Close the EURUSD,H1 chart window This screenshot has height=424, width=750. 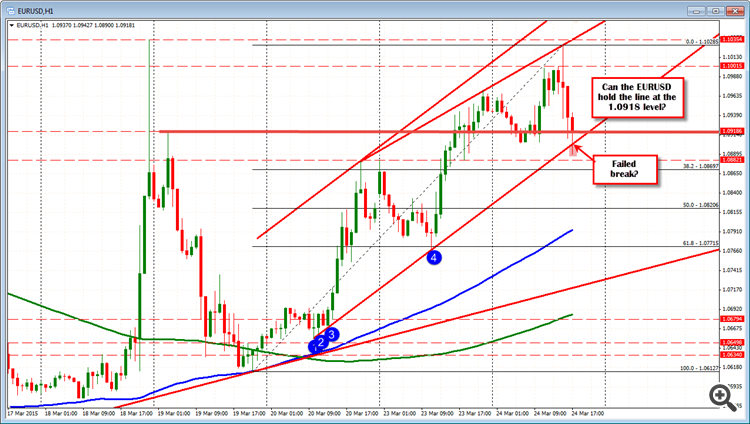734,11
